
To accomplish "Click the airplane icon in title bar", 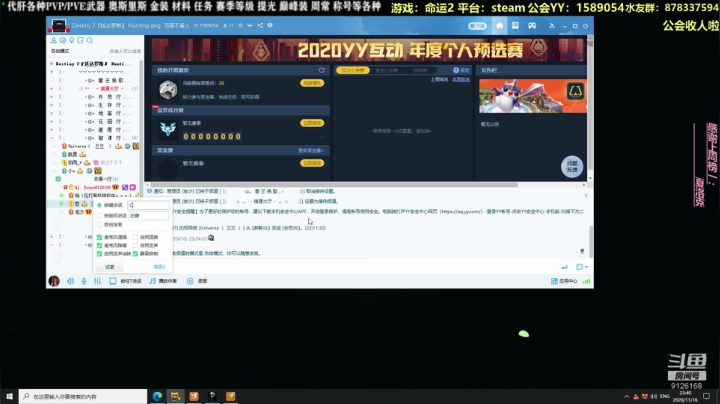I will pos(250,26).
